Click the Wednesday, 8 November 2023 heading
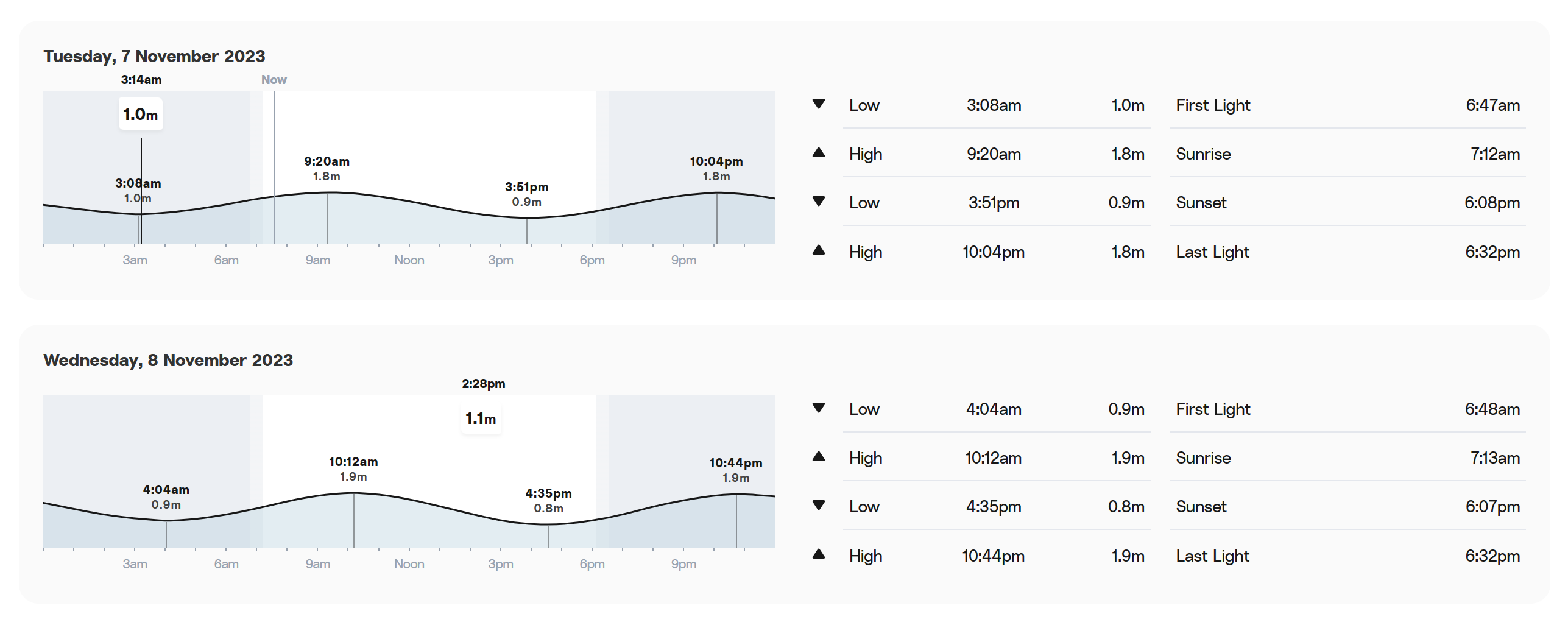Viewport: 1568px width, 625px height. [x=168, y=360]
